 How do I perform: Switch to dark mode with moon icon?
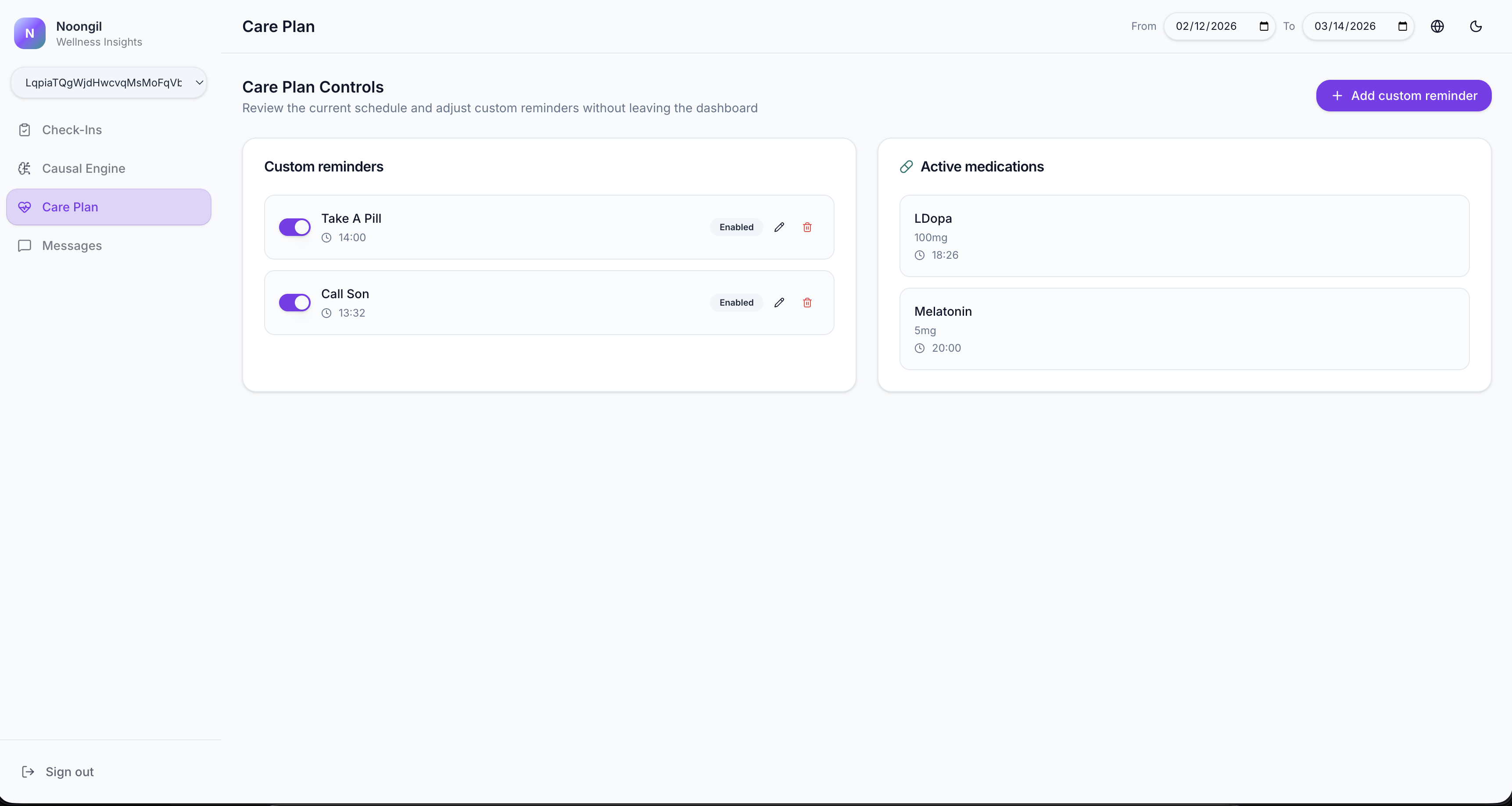tap(1476, 26)
